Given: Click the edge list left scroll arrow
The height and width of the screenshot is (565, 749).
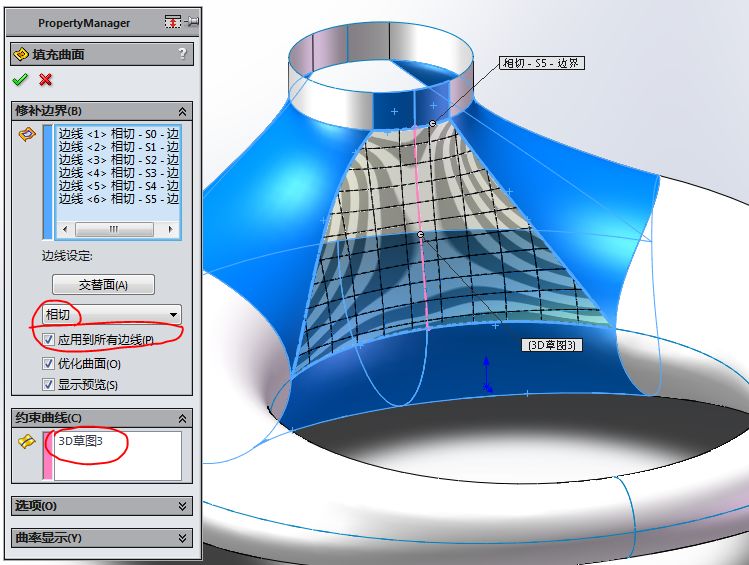Looking at the screenshot, I should point(65,229).
